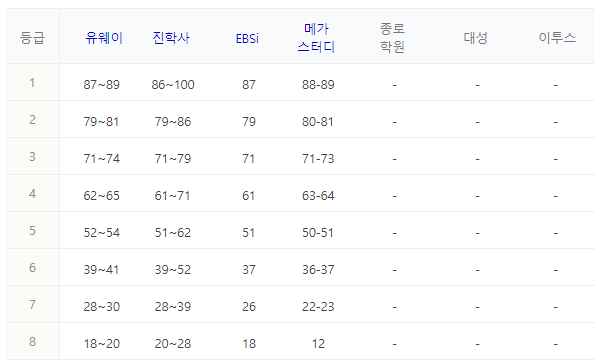Viewport: 595px width, 360px height.
Task: Click the grade 4 row label
Action: tap(32, 194)
